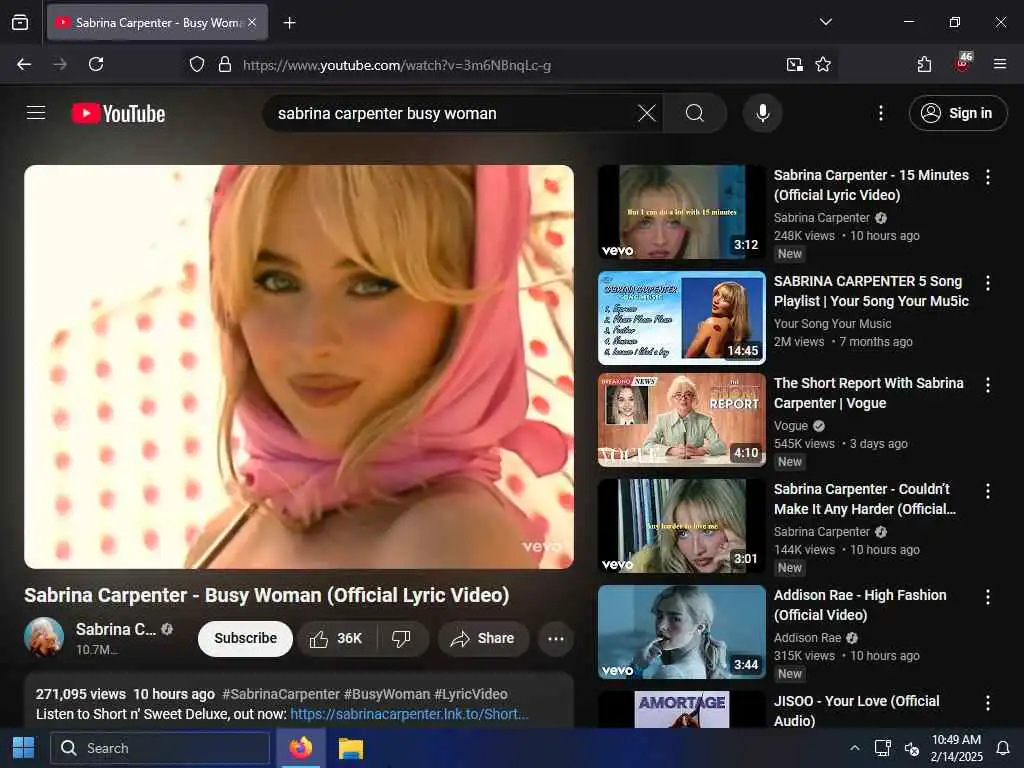This screenshot has width=1024, height=768.
Task: Click picture-in-picture icon in address bar
Action: pos(794,64)
